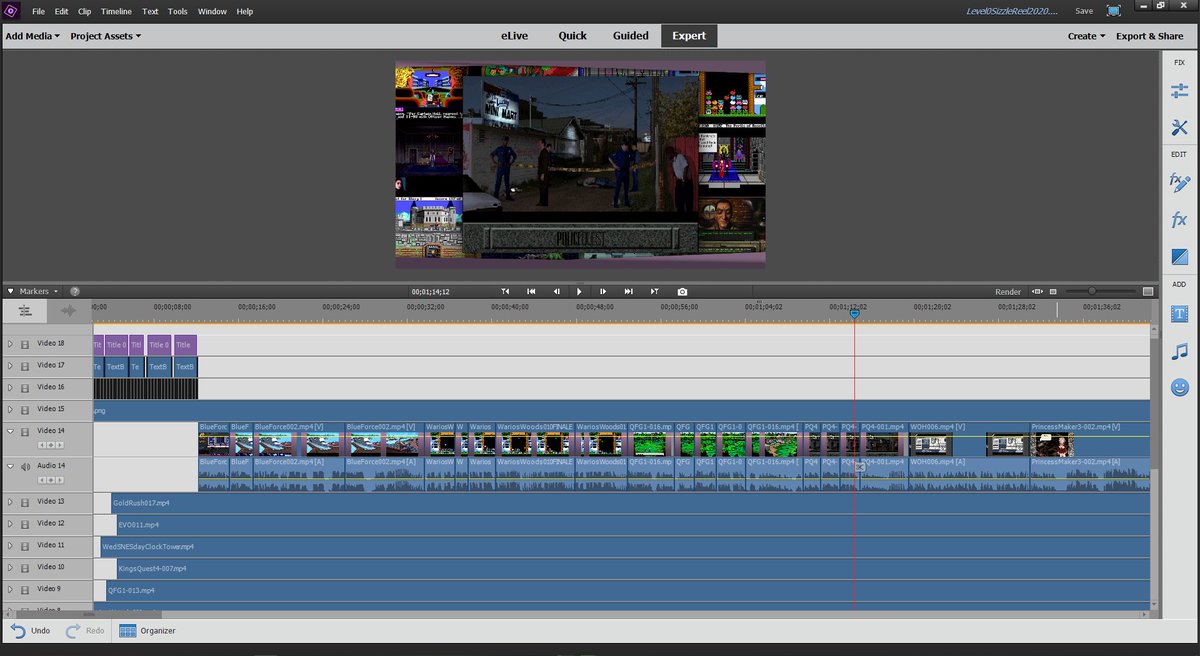Screen dimensions: 1200x656
Task: Click Export & Share
Action: coord(1149,36)
